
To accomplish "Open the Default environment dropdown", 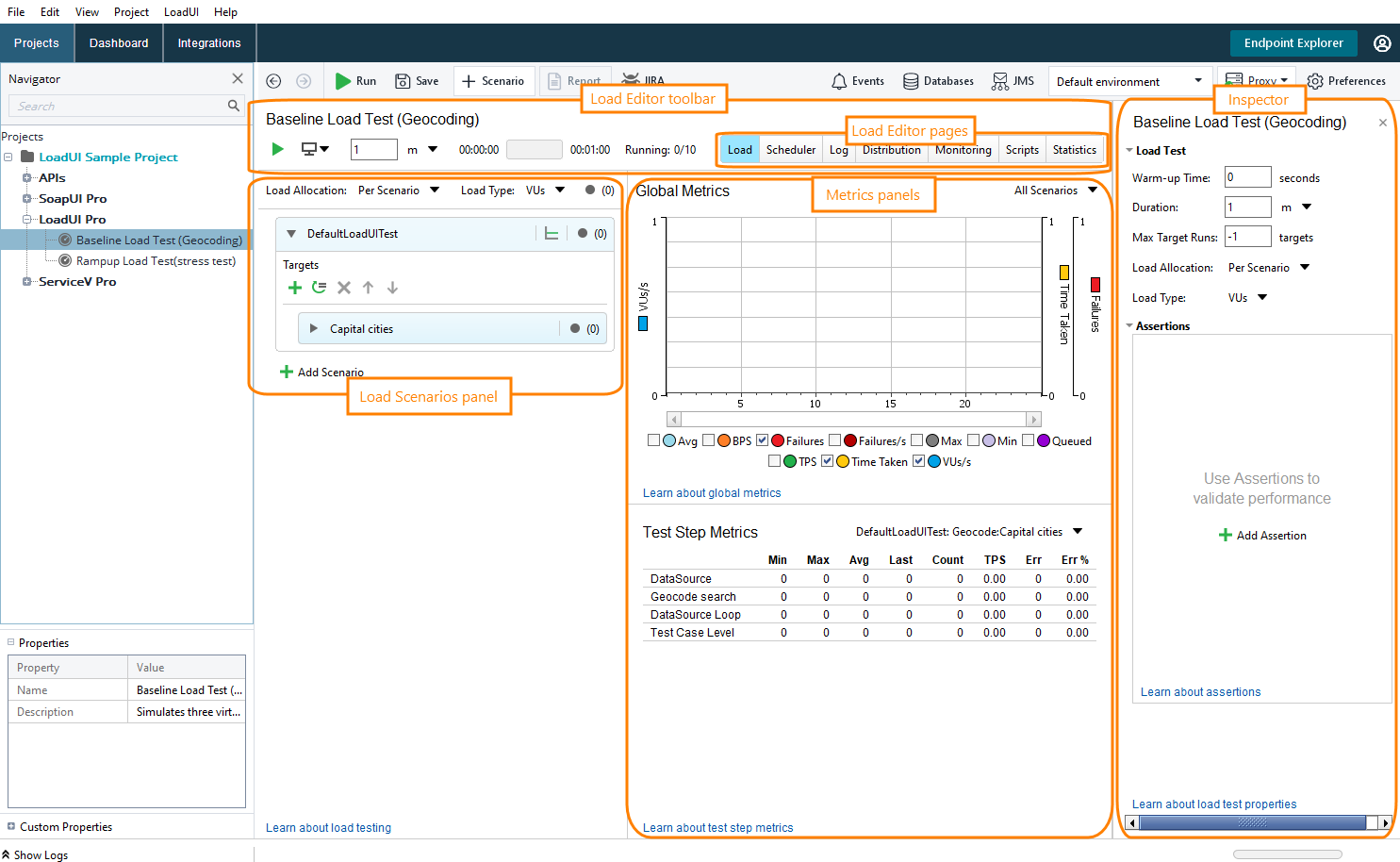I will (x=1129, y=81).
